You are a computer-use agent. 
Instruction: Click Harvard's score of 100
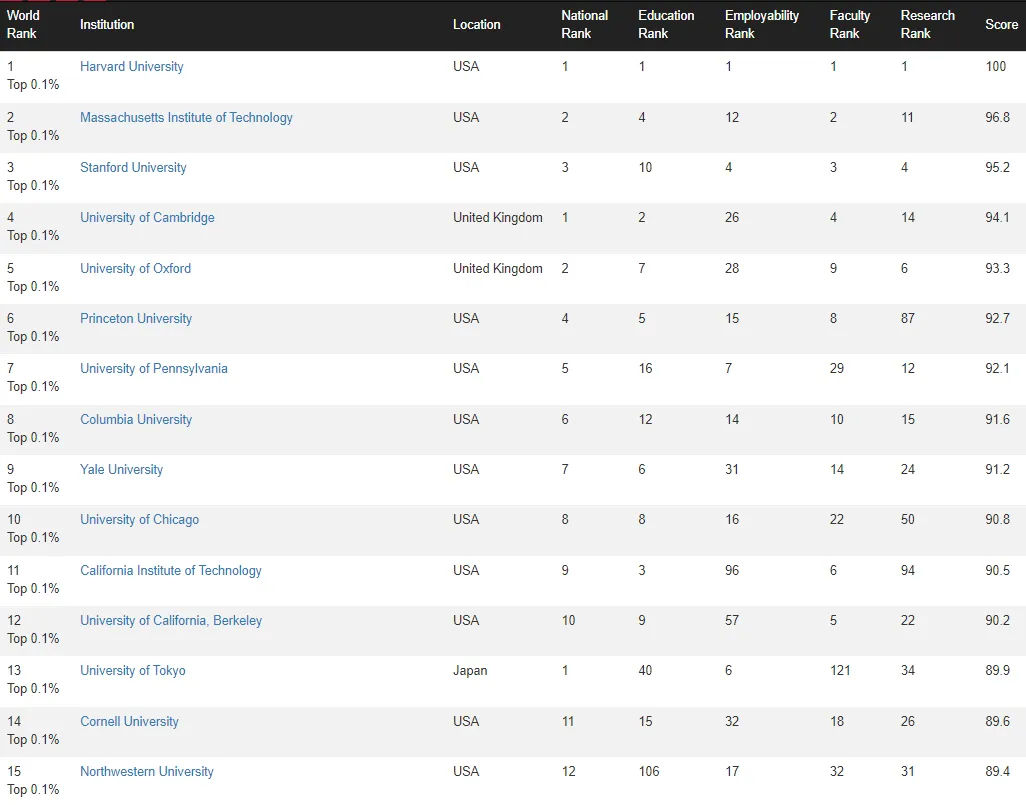pyautogui.click(x=995, y=67)
